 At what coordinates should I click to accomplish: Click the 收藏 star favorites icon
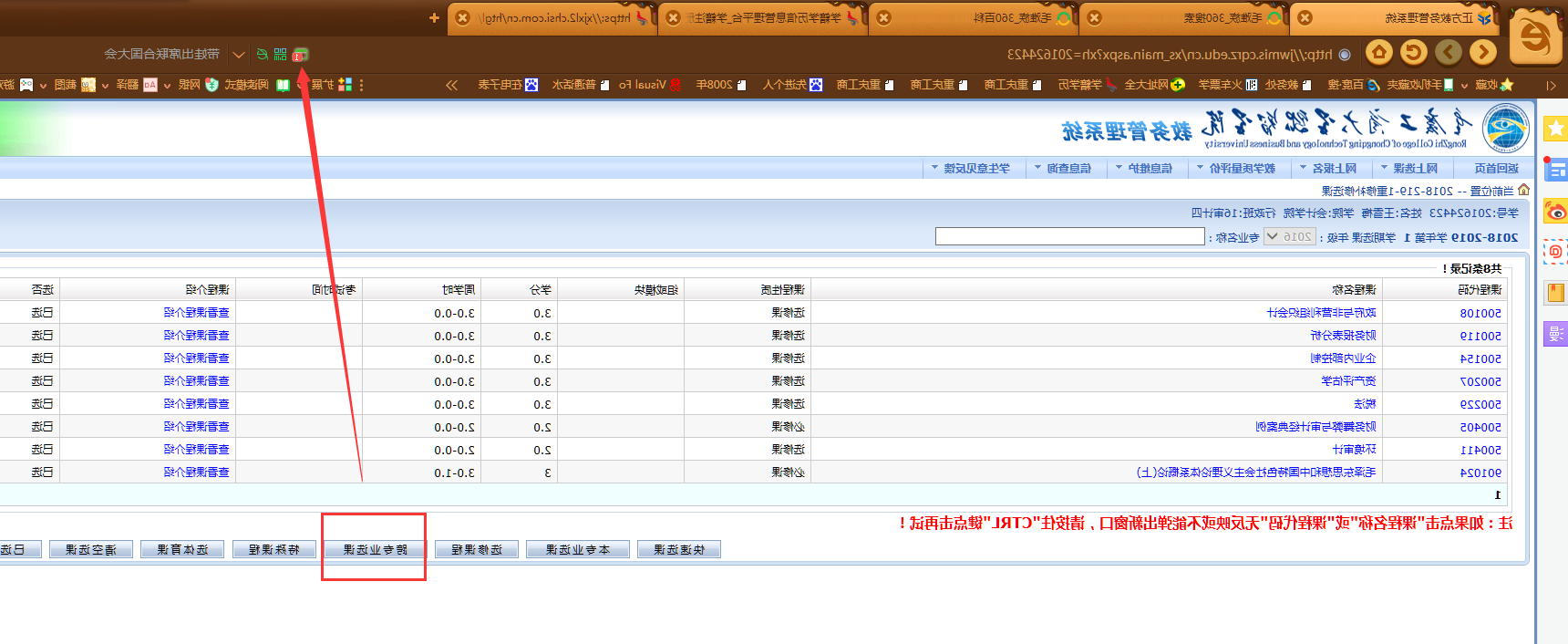pyautogui.click(x=1506, y=85)
